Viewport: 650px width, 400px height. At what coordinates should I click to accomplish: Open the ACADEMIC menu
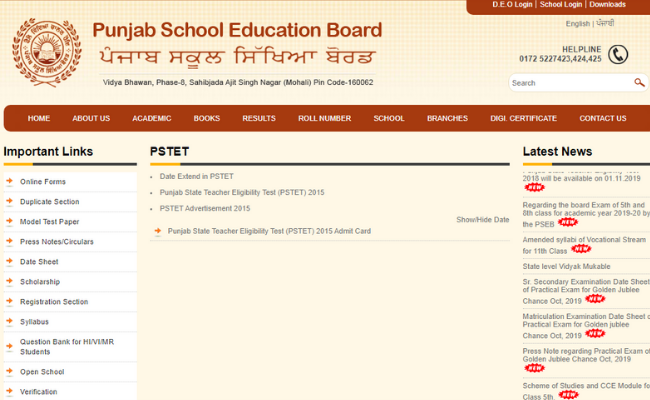(152, 118)
